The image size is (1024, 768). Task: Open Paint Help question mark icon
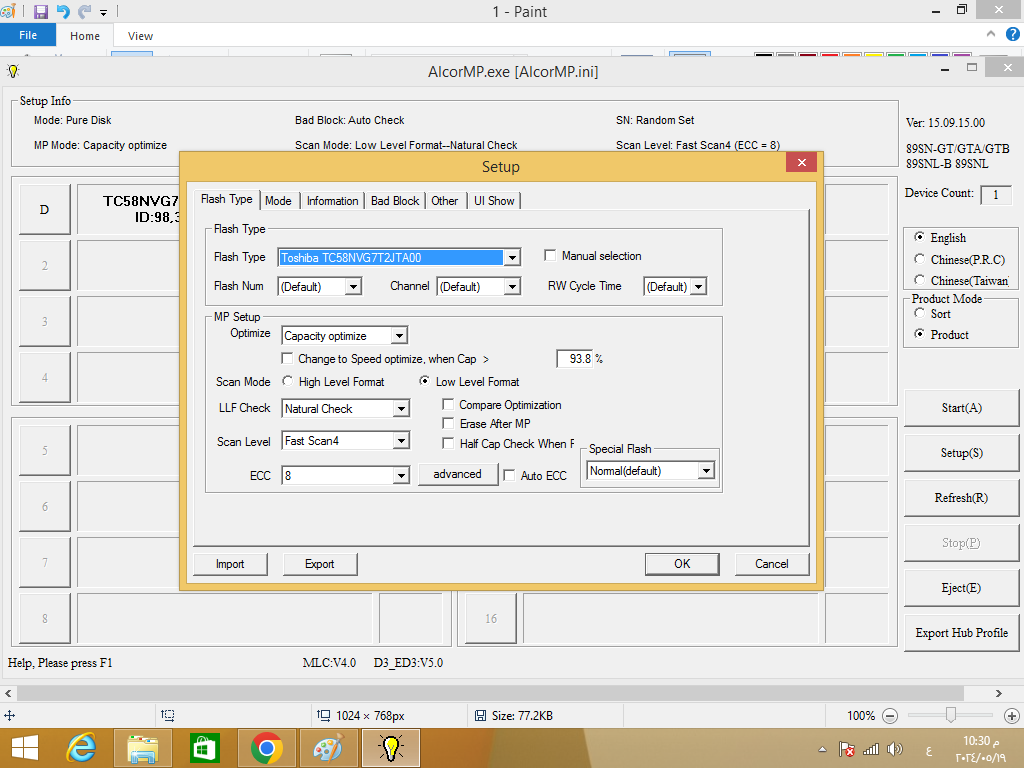tap(1013, 35)
